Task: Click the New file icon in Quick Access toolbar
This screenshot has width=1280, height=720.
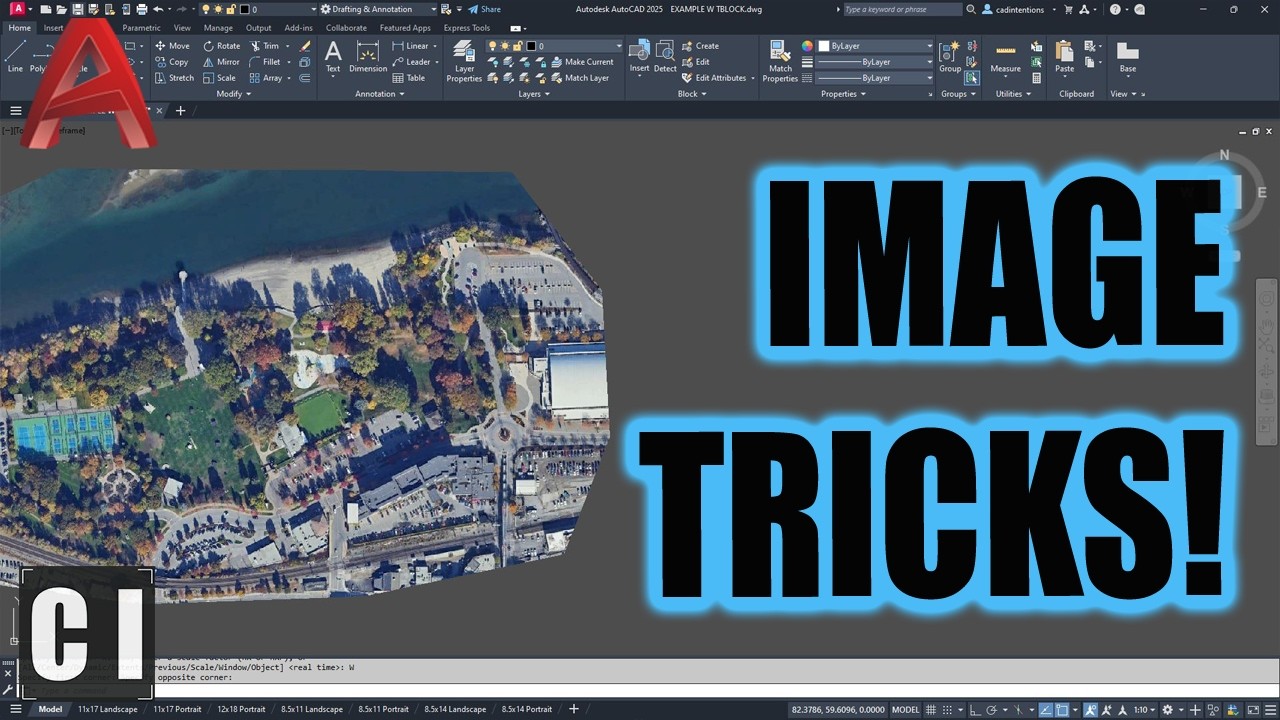Action: tap(46, 9)
